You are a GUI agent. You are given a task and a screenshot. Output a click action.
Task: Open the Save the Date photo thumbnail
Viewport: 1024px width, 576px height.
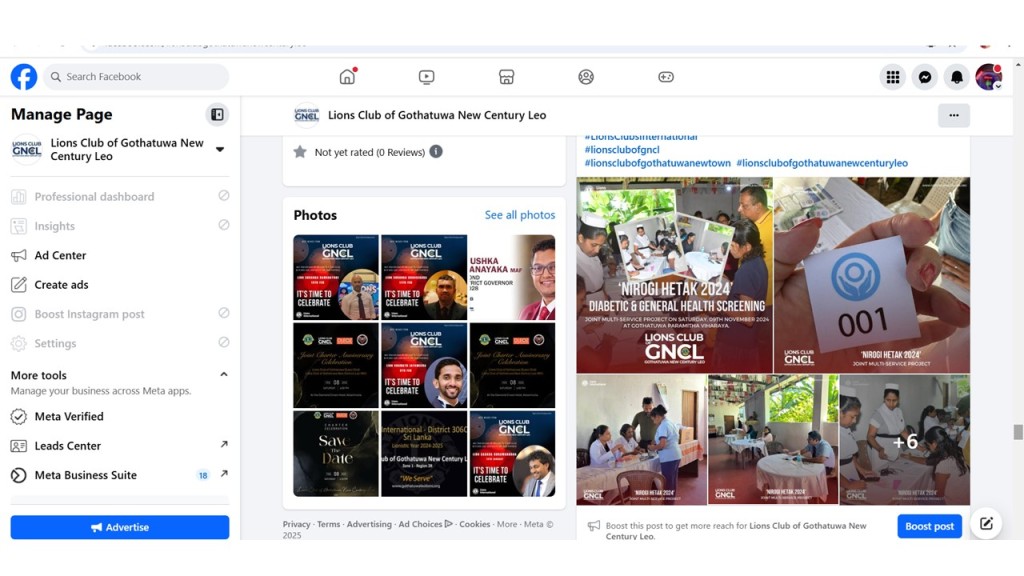336,454
